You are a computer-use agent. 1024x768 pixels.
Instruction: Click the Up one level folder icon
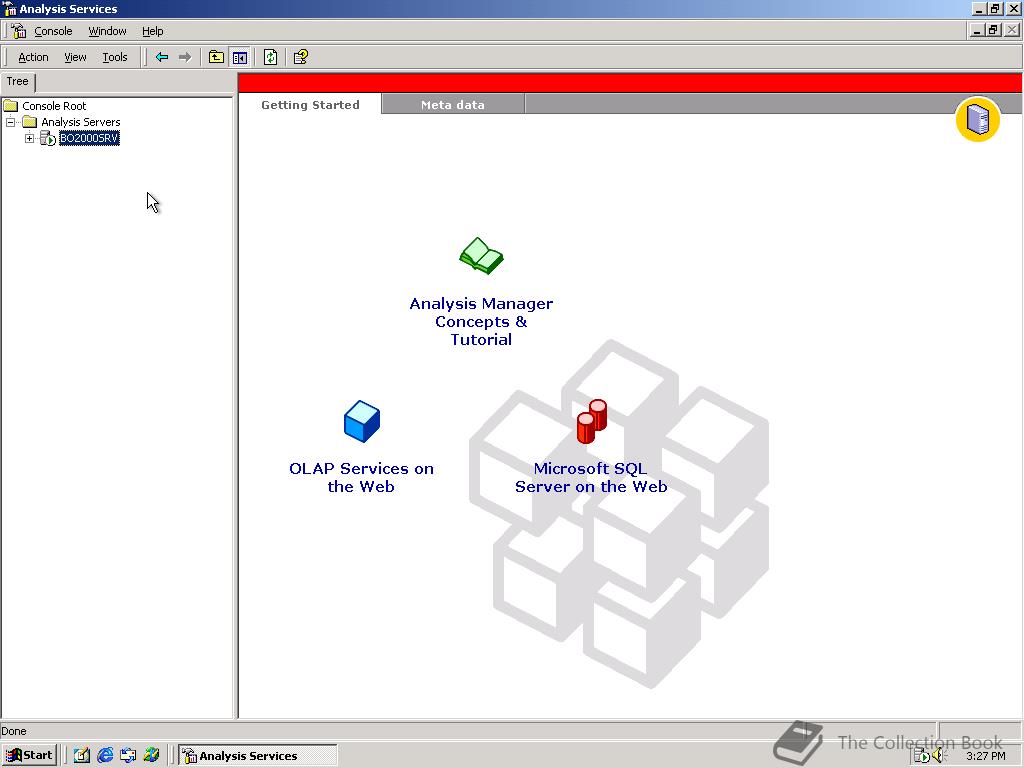[216, 57]
